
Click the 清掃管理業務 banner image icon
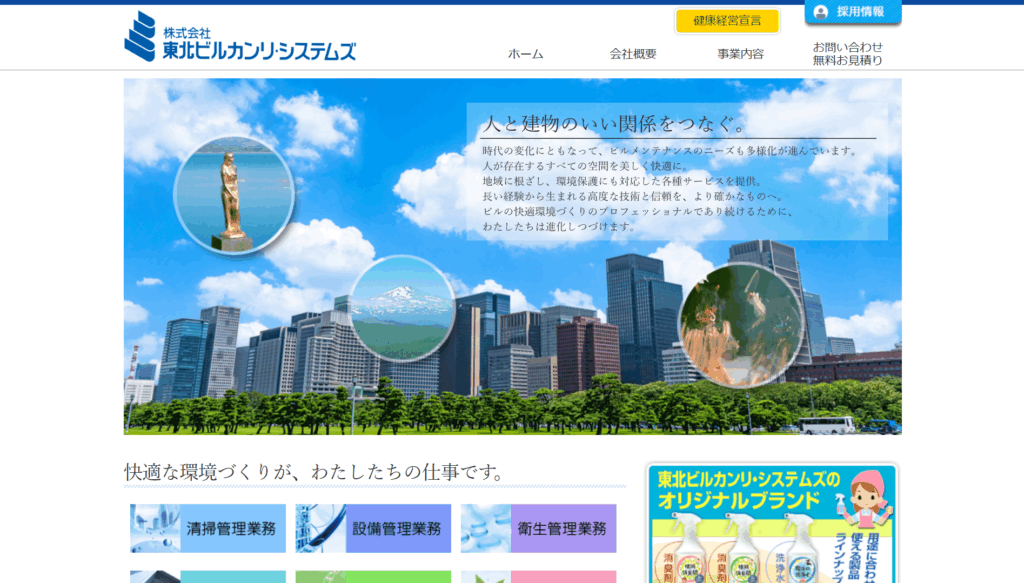pos(155,528)
